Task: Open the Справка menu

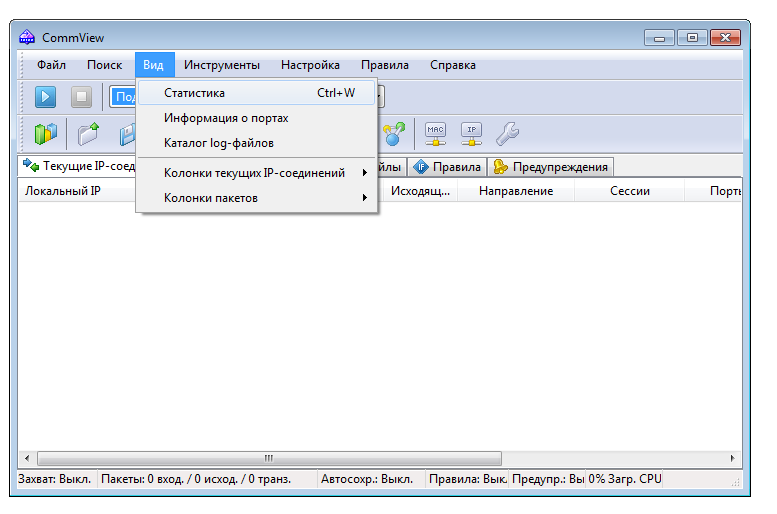Action: click(452, 65)
